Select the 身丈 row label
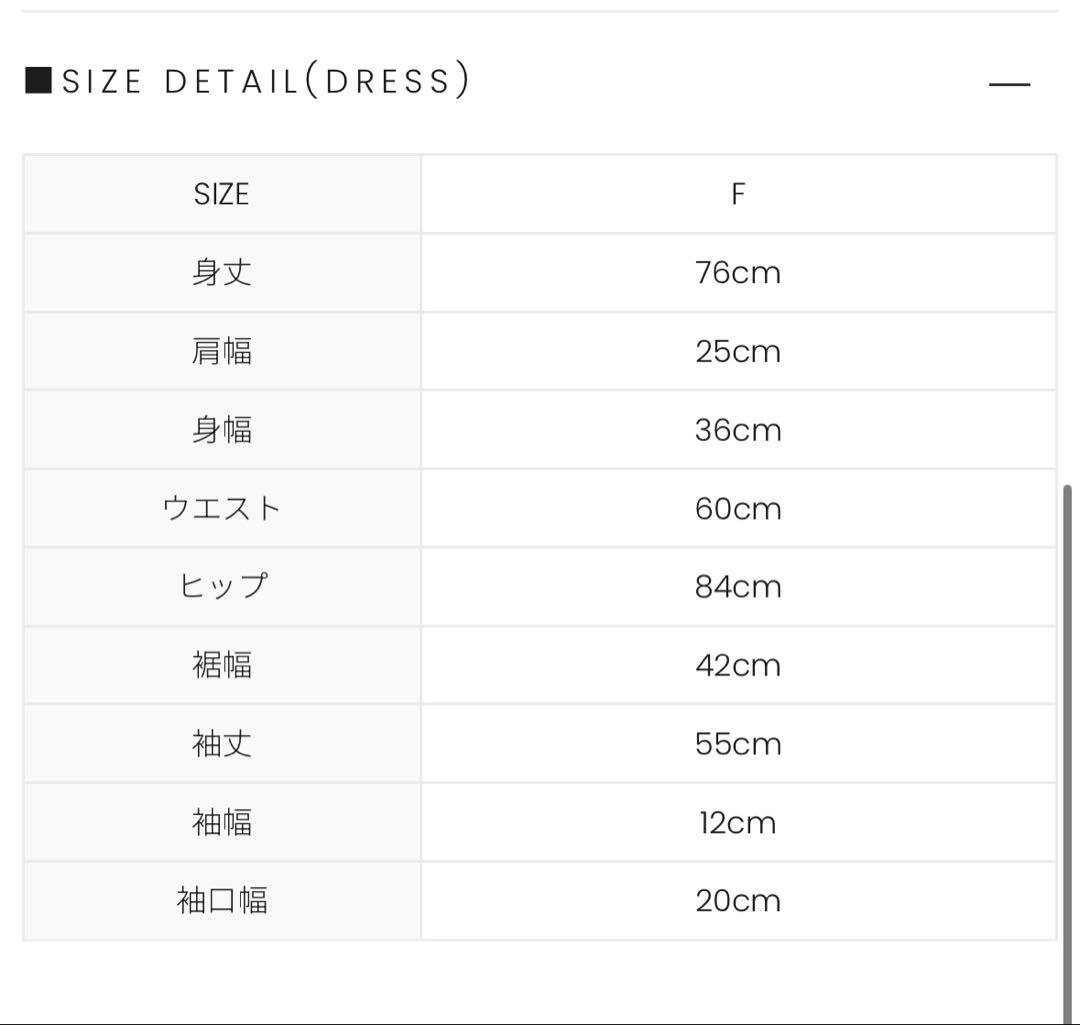Image resolution: width=1080 pixels, height=1025 pixels. tap(222, 272)
